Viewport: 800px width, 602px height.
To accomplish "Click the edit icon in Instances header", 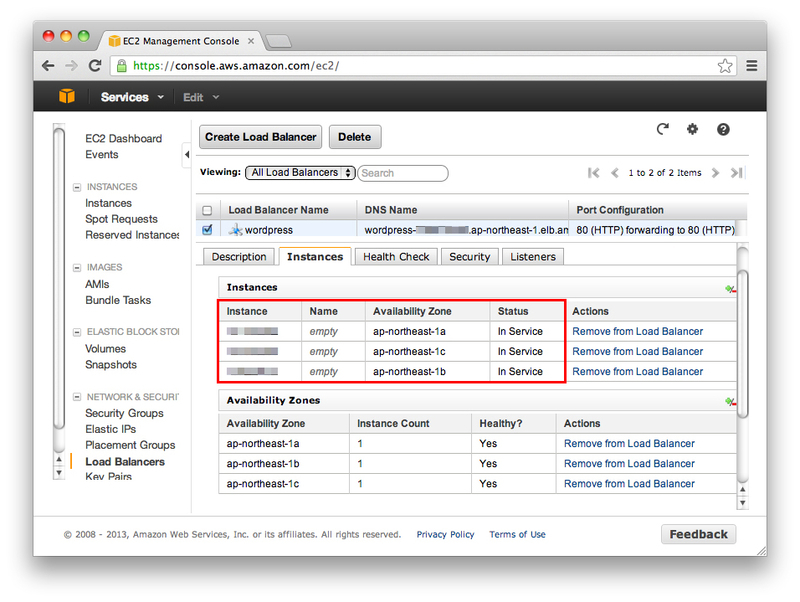I will (x=730, y=289).
